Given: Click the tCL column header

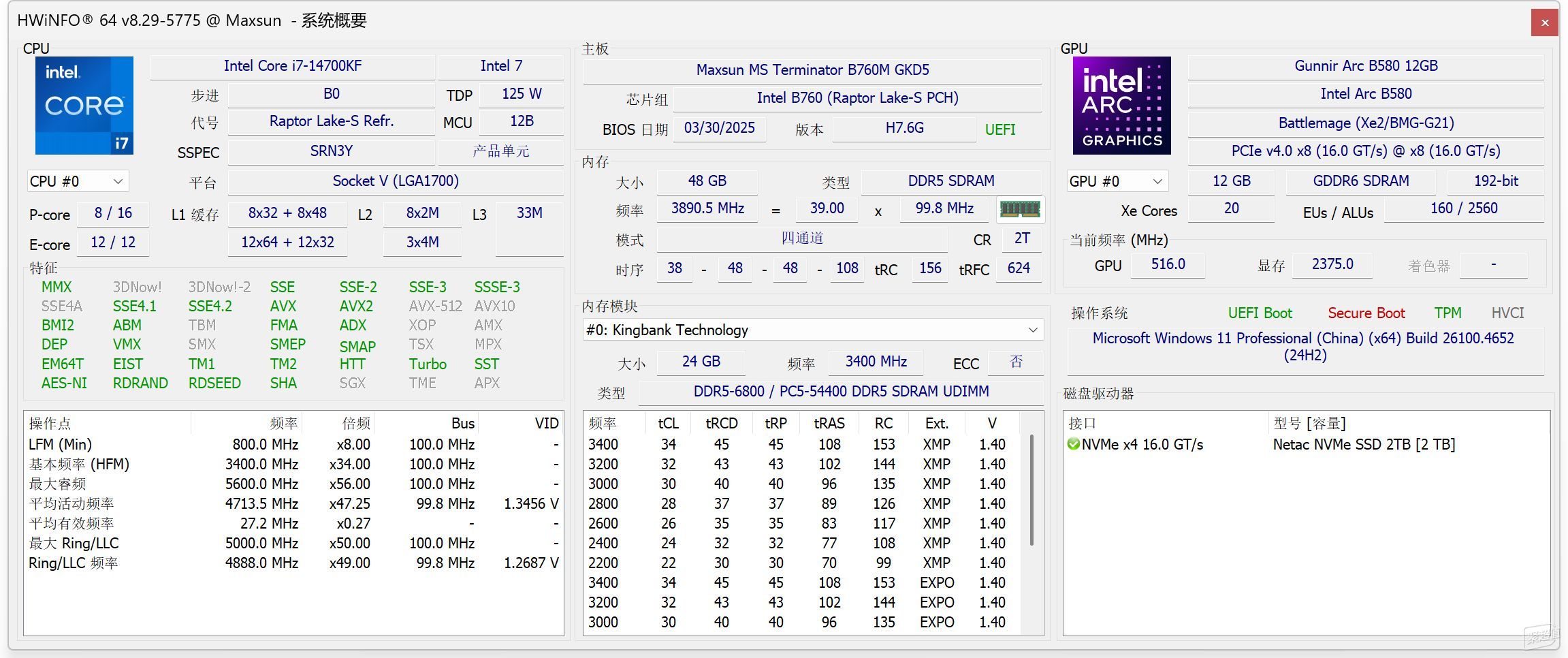Looking at the screenshot, I should [x=668, y=424].
